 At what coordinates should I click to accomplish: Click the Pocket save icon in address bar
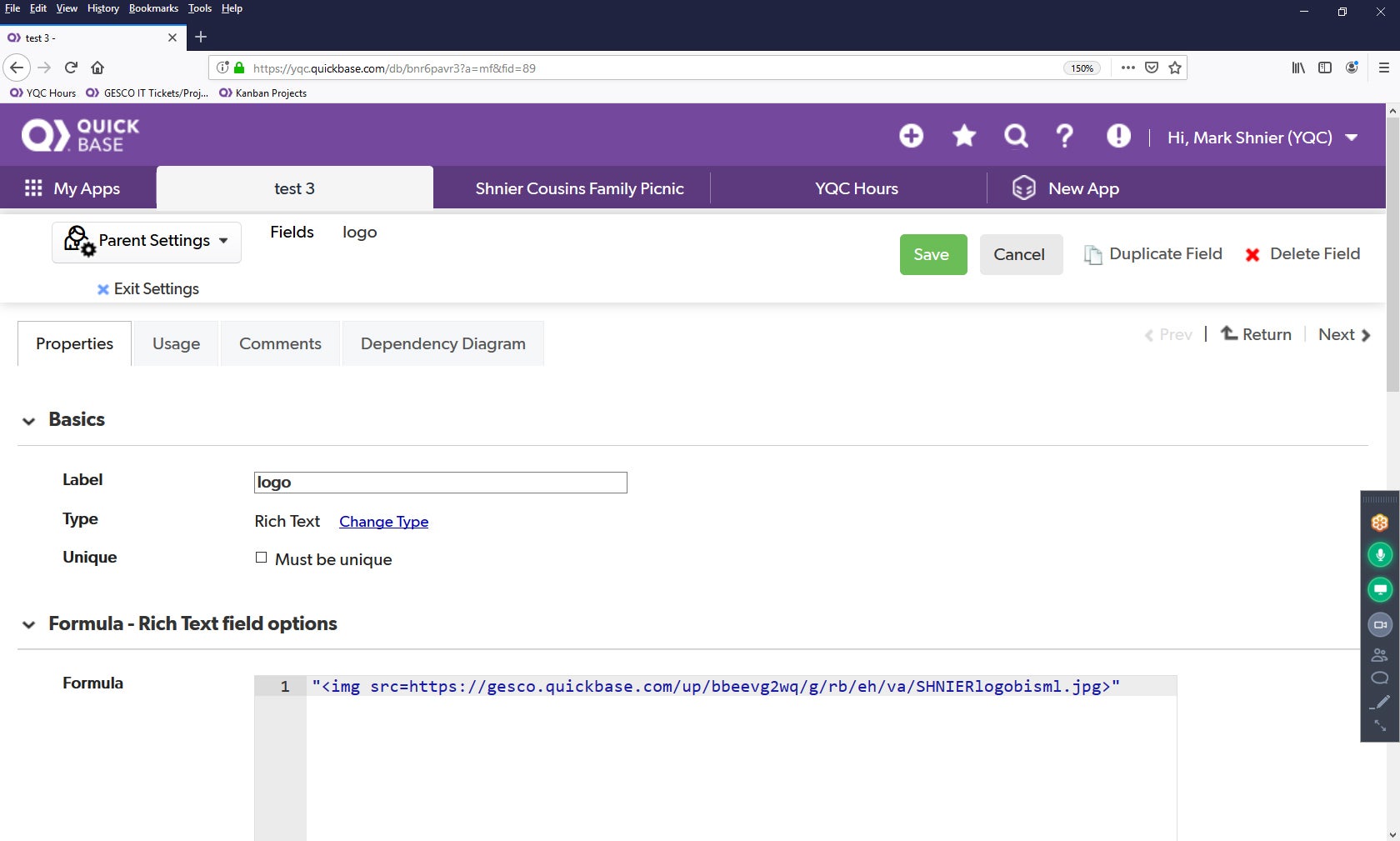click(x=1152, y=68)
